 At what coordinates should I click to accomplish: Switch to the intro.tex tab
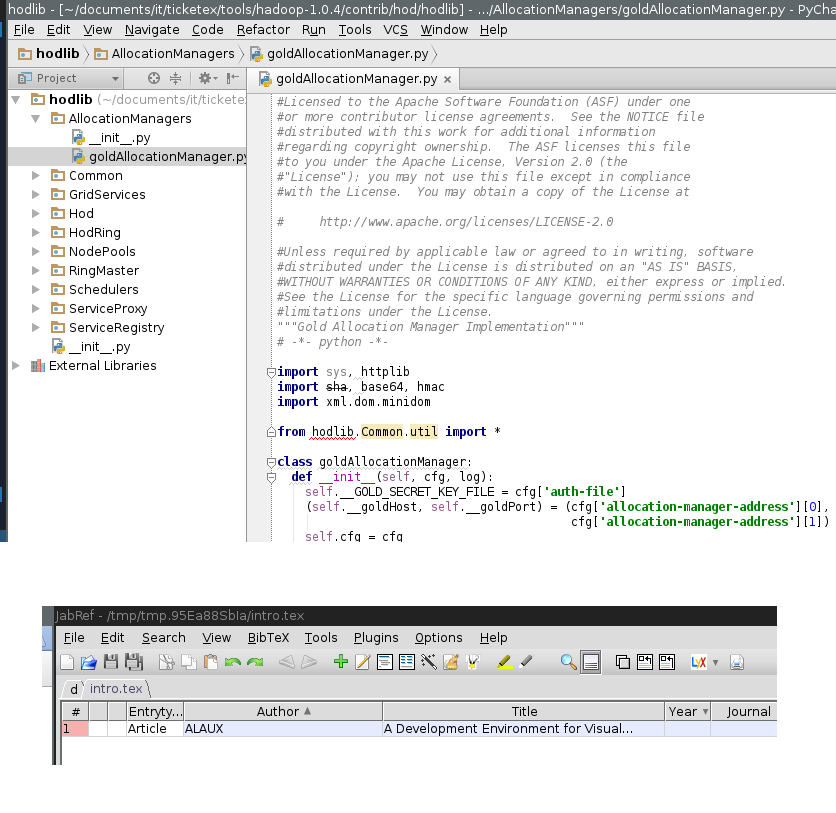point(116,688)
